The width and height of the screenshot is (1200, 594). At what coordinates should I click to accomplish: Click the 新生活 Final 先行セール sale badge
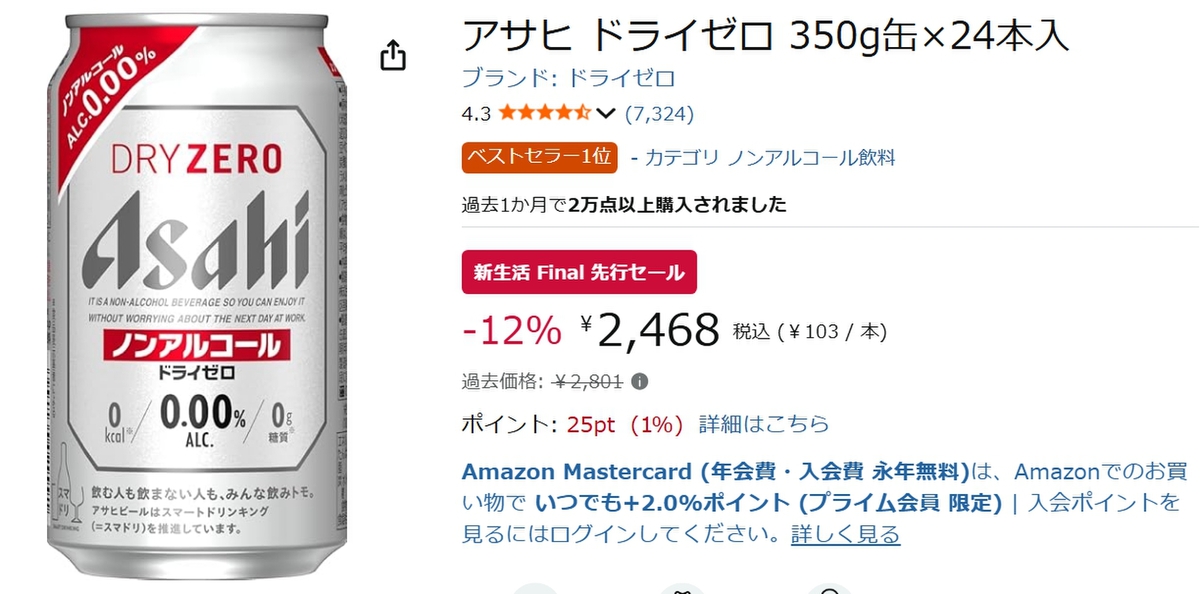(579, 272)
